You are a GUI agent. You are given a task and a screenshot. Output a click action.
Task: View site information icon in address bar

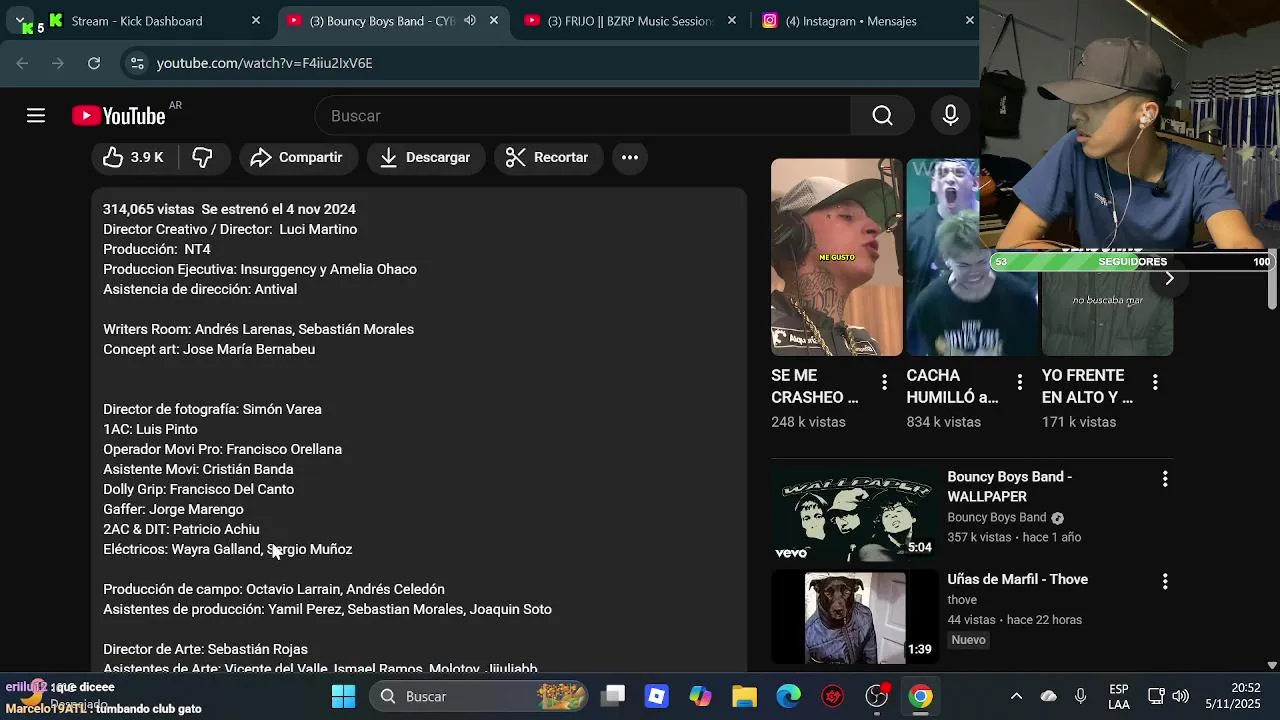click(137, 63)
